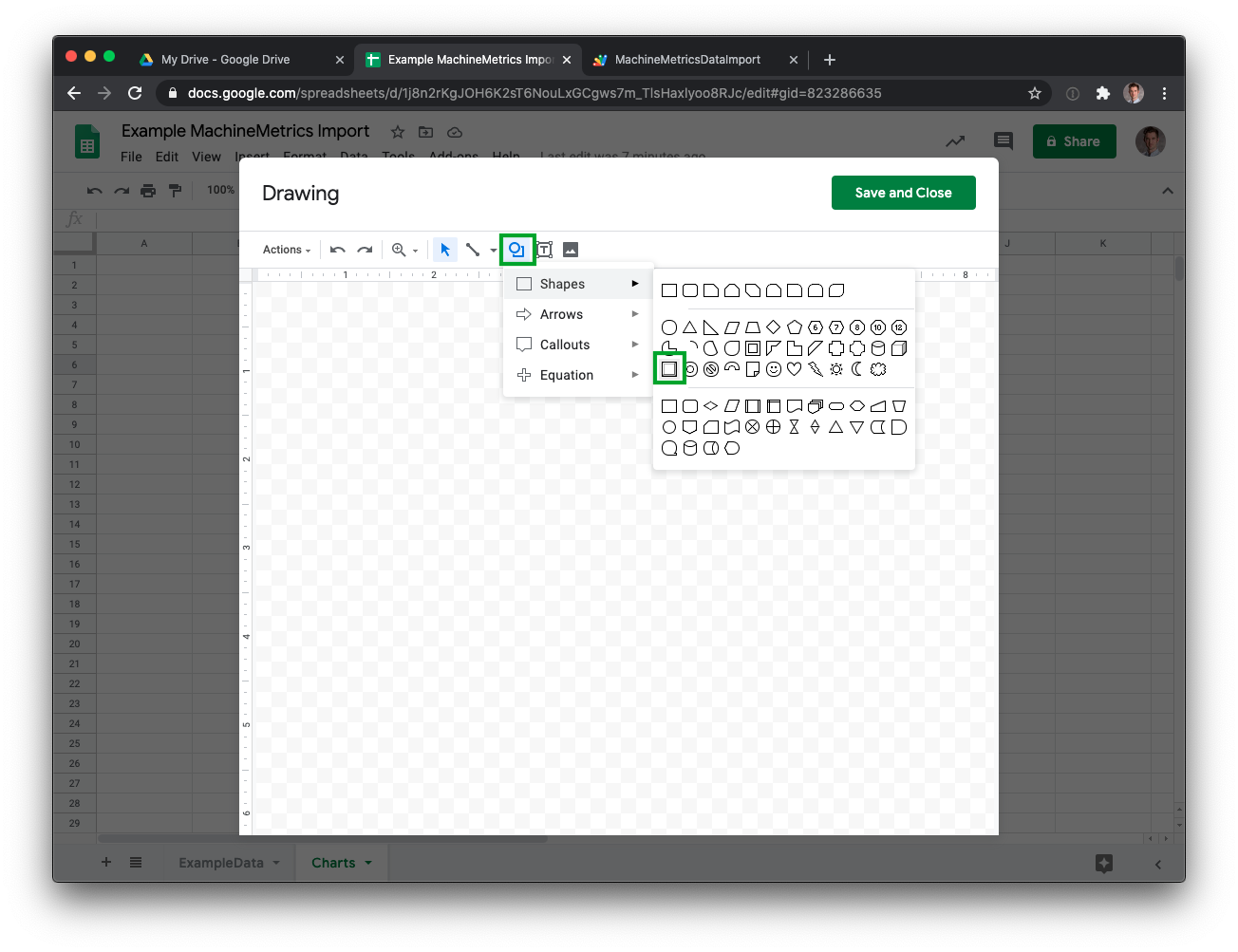
Task: Select the flowchart summing junction shape
Action: pyautogui.click(x=753, y=427)
